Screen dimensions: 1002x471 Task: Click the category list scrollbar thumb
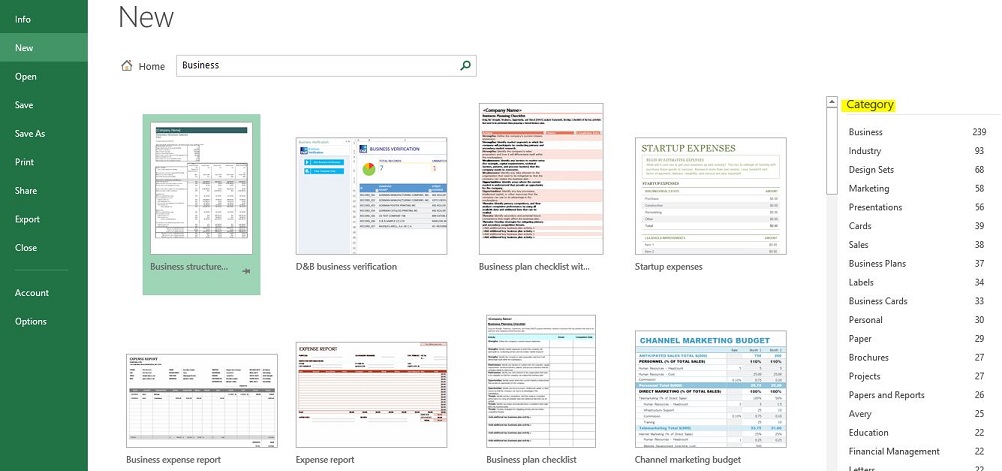point(831,150)
